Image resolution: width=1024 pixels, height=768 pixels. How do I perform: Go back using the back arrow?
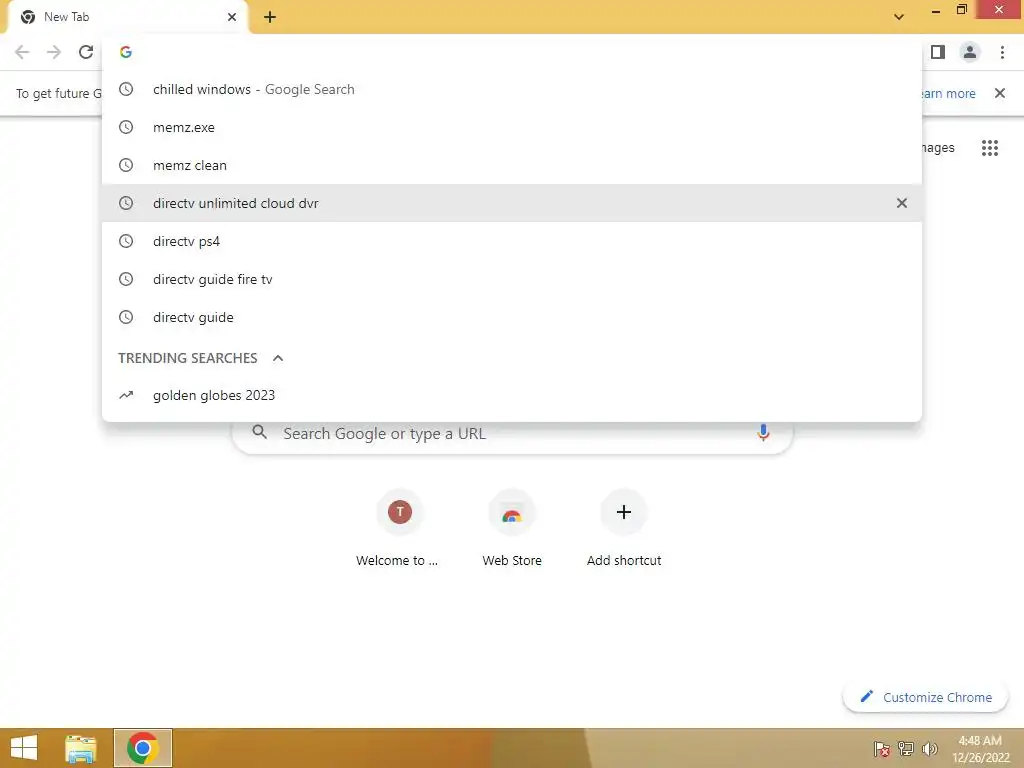pos(22,52)
